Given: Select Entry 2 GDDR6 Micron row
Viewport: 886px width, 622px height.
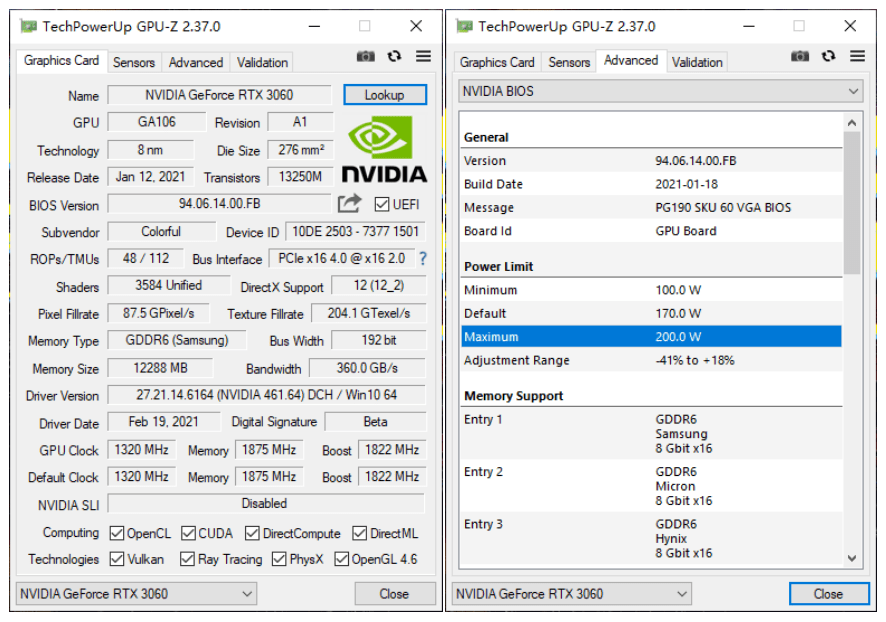Looking at the screenshot, I should point(652,486).
